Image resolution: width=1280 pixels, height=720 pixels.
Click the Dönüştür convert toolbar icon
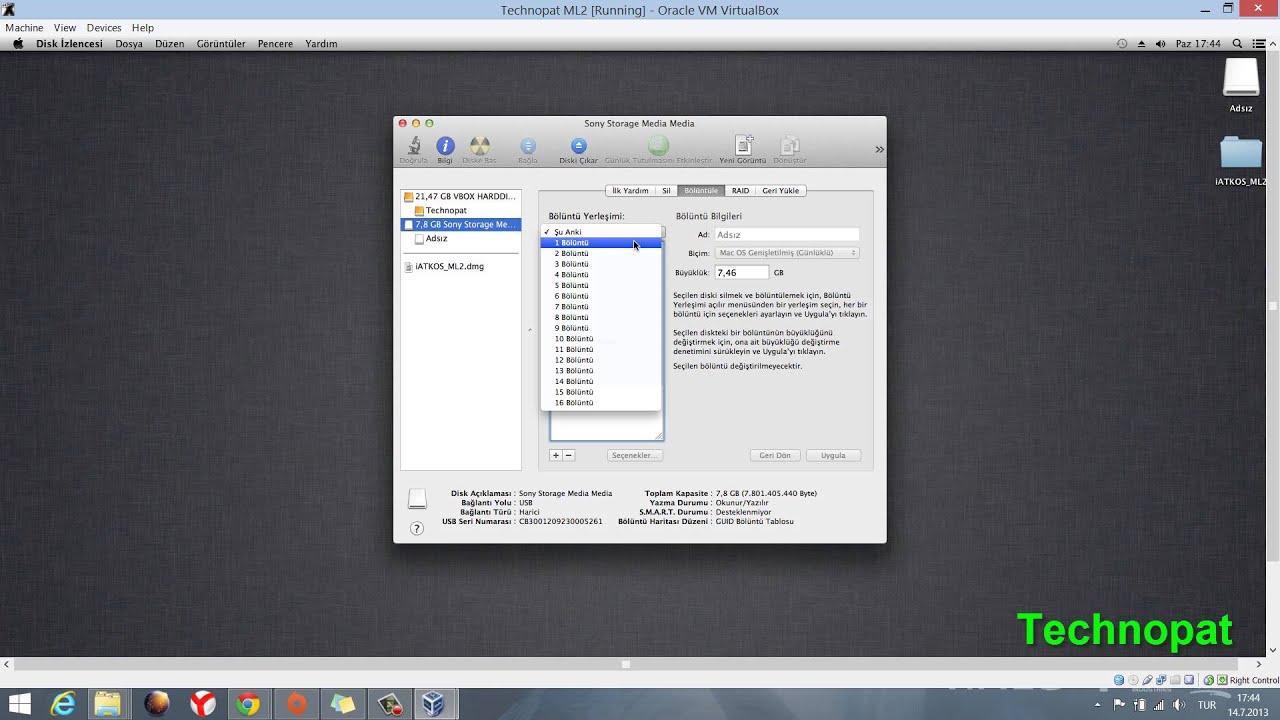tap(790, 147)
